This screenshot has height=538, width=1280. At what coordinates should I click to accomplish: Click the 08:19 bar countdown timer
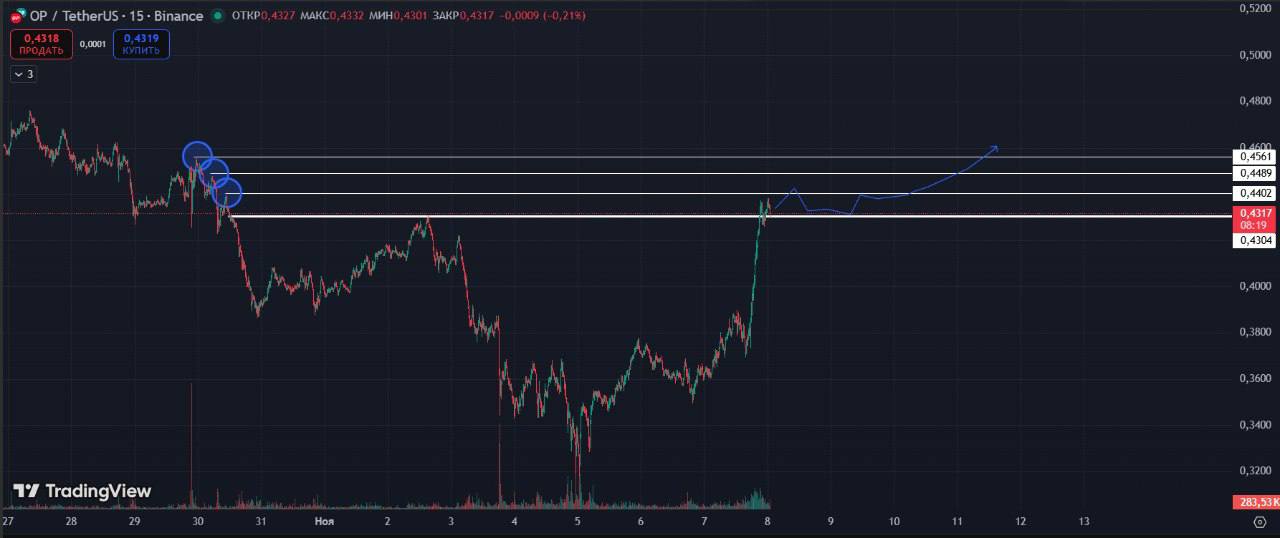(1256, 225)
